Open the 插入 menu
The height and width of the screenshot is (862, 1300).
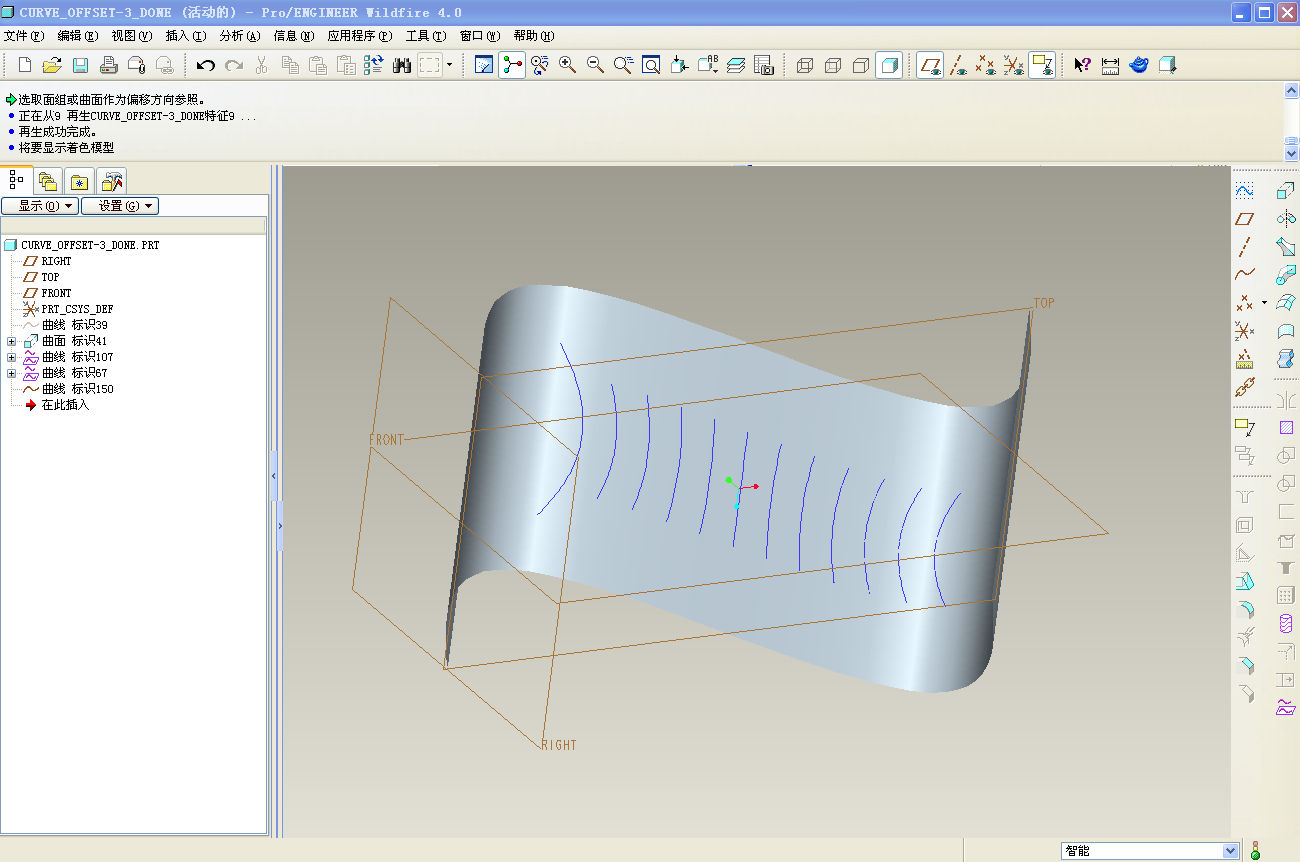tap(186, 36)
